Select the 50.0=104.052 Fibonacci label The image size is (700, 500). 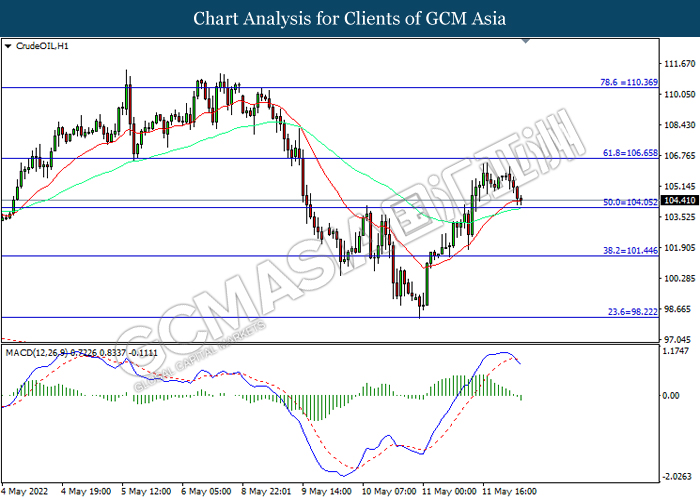pyautogui.click(x=630, y=202)
